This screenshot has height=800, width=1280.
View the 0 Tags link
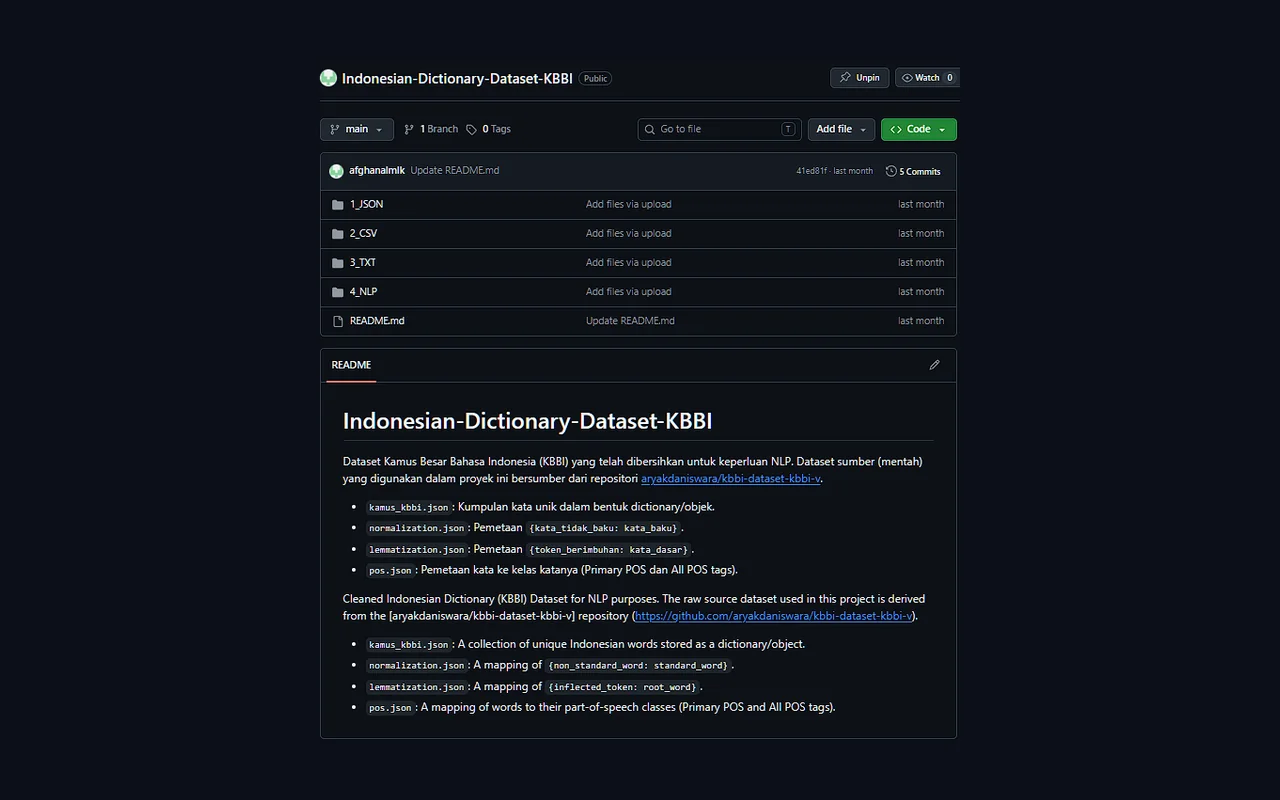[x=488, y=129]
